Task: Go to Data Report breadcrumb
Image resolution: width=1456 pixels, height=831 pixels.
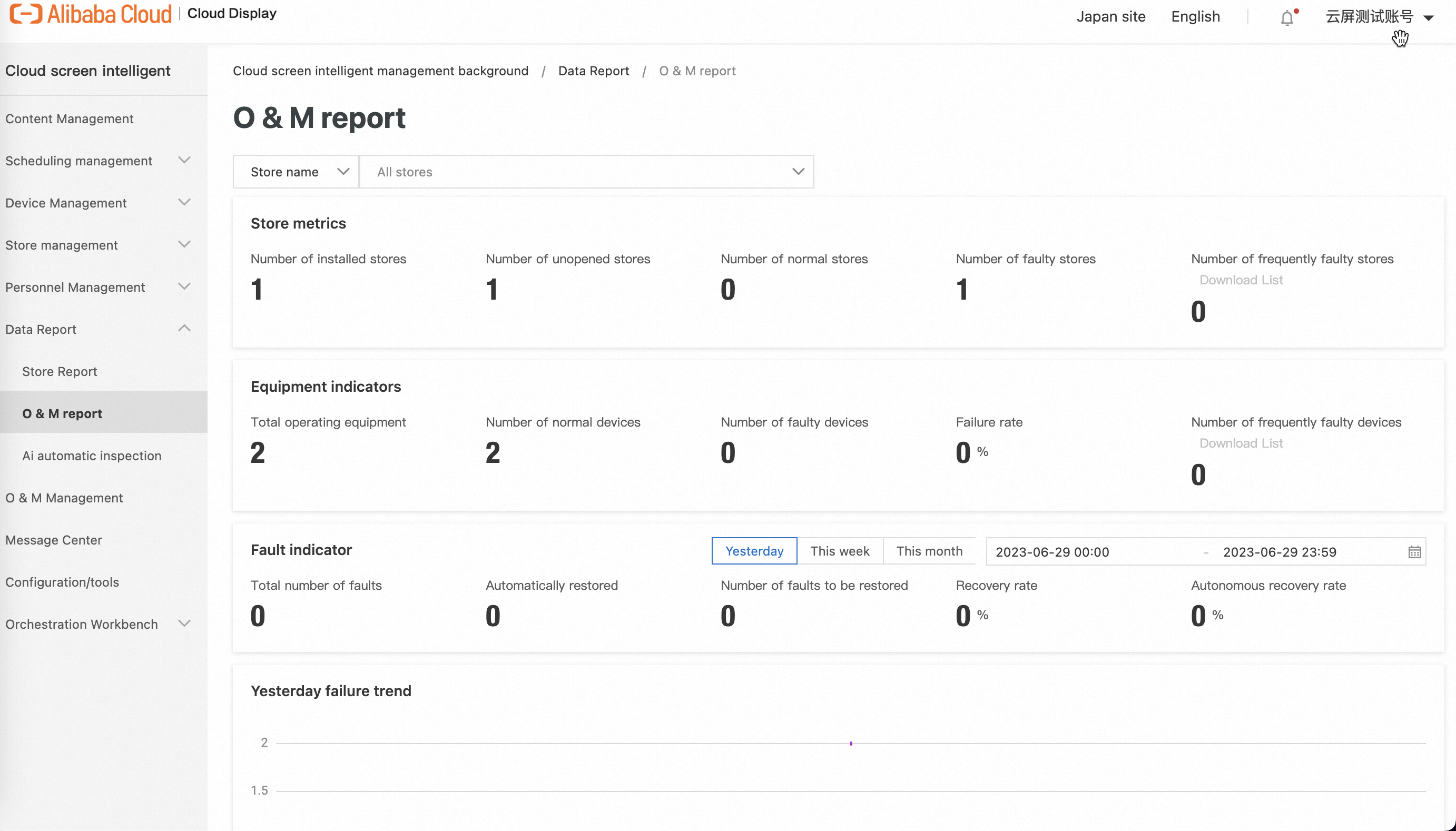Action: tap(594, 71)
